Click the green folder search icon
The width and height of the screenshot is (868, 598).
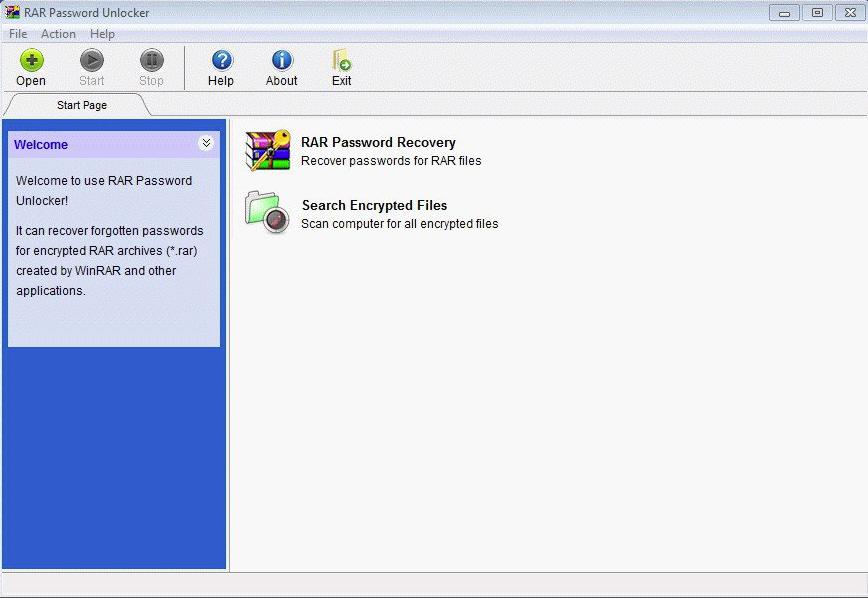point(268,213)
